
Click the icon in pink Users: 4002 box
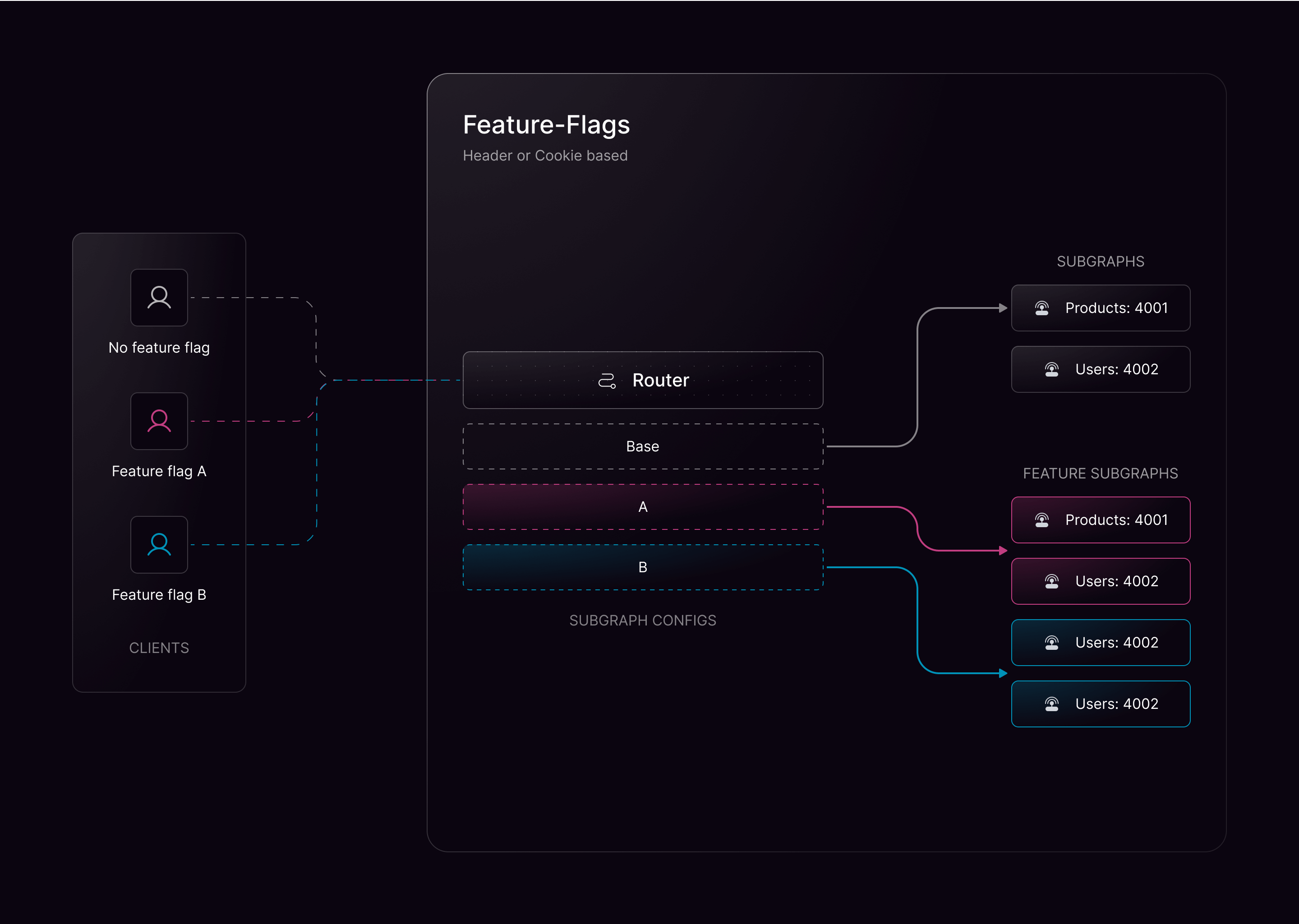click(1051, 581)
